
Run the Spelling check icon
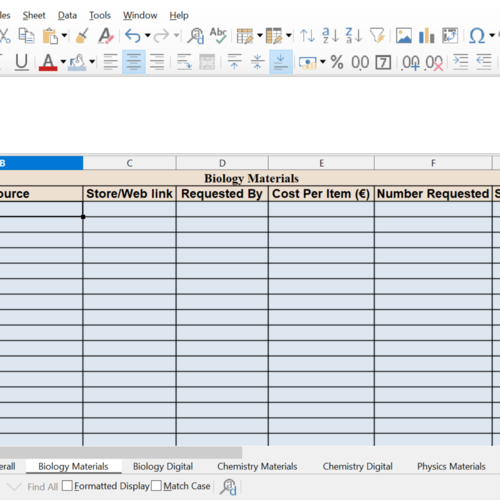coord(218,35)
